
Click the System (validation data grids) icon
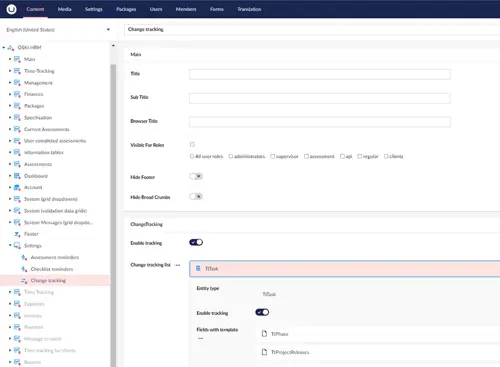click(x=17, y=211)
